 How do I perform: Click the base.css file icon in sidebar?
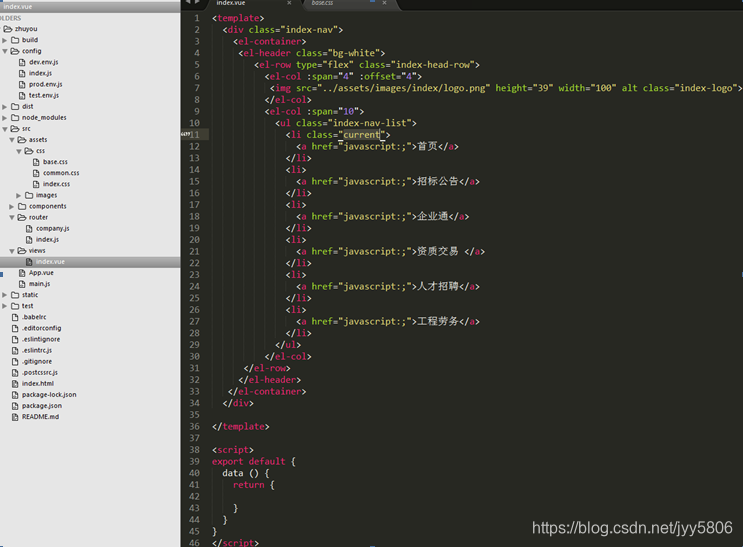(x=36, y=162)
